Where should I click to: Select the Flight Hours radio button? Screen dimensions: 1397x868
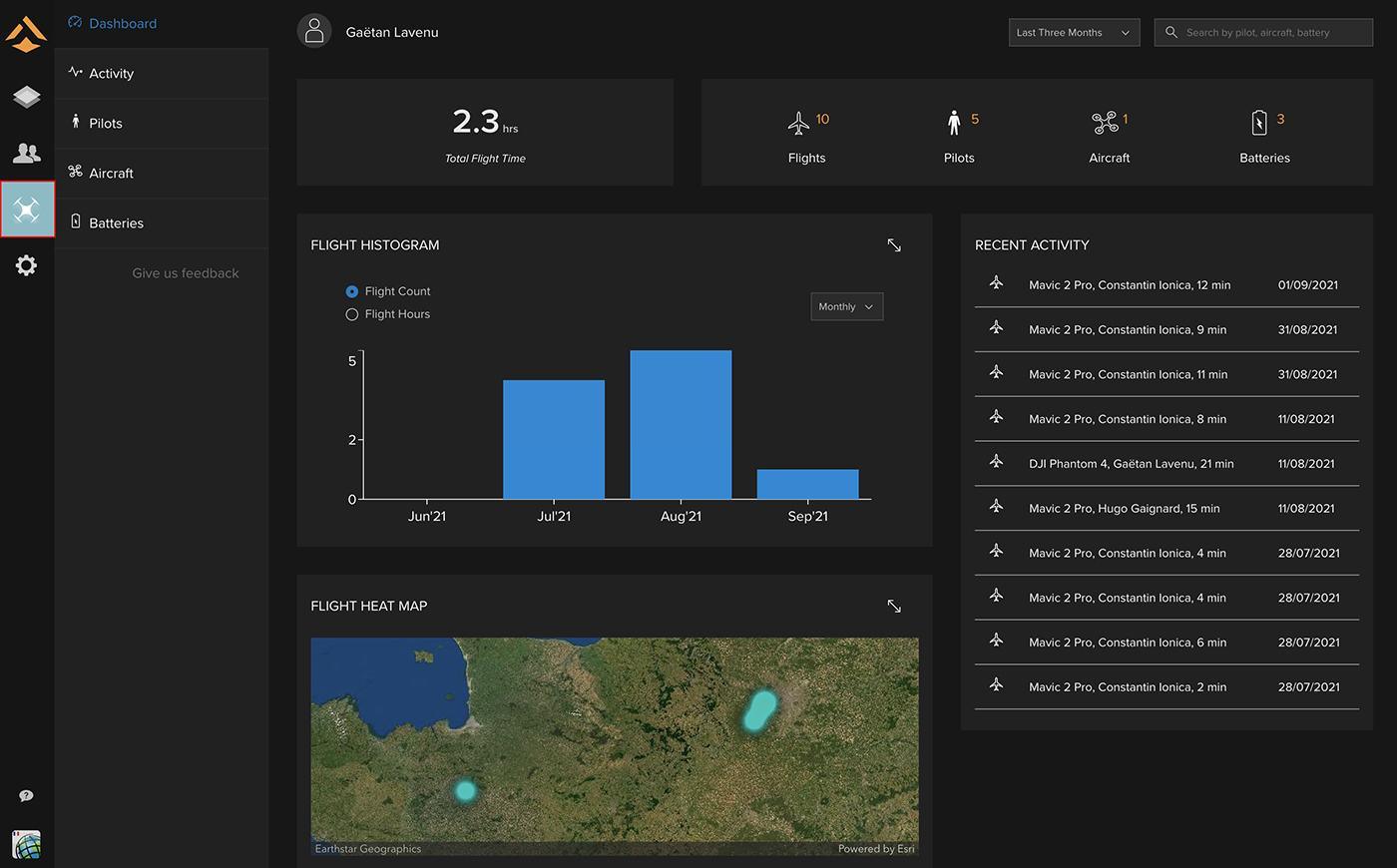pos(351,314)
